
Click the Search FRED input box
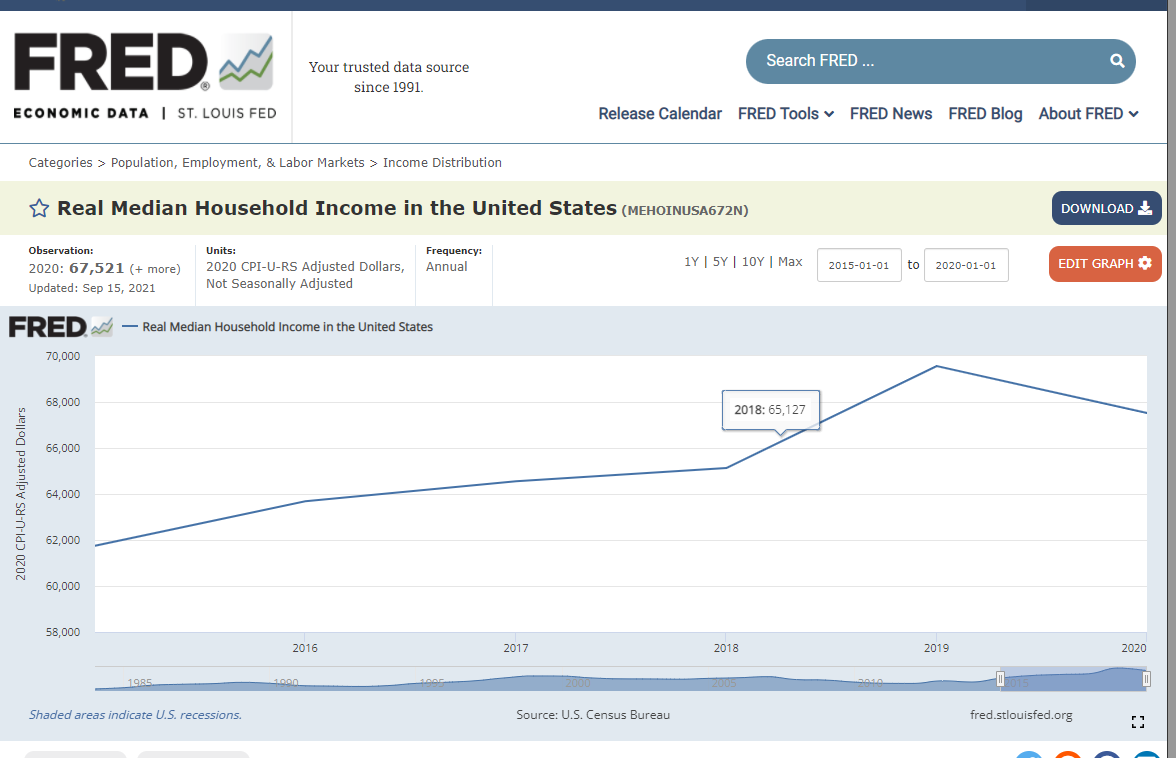tap(930, 61)
